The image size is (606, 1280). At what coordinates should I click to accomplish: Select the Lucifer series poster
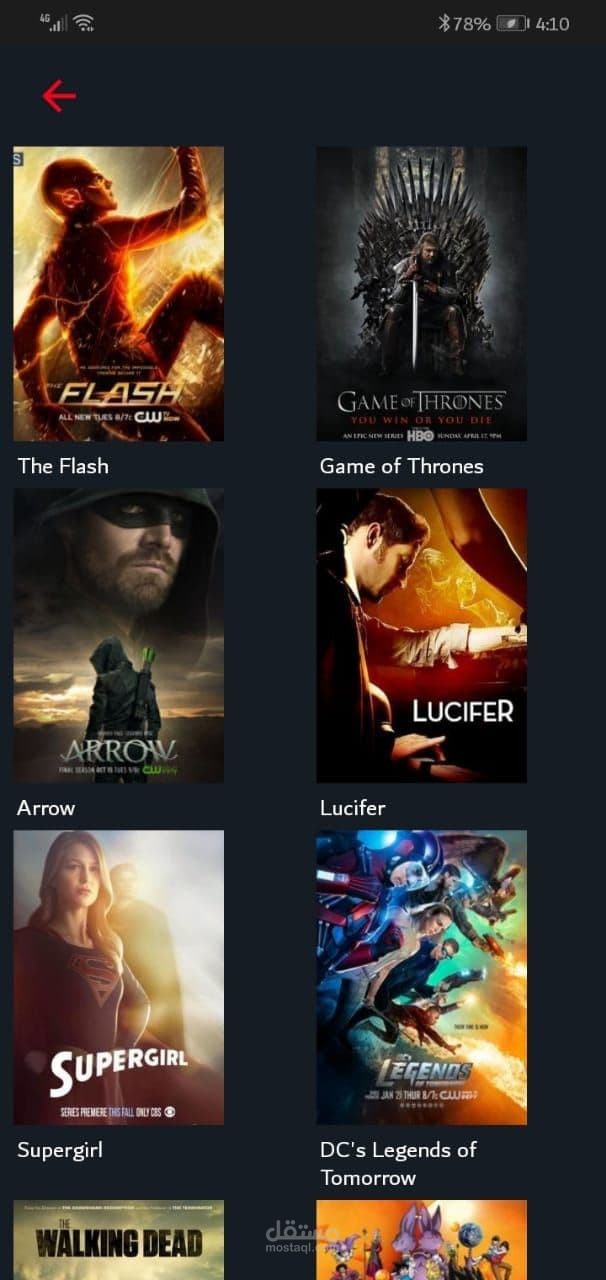421,635
